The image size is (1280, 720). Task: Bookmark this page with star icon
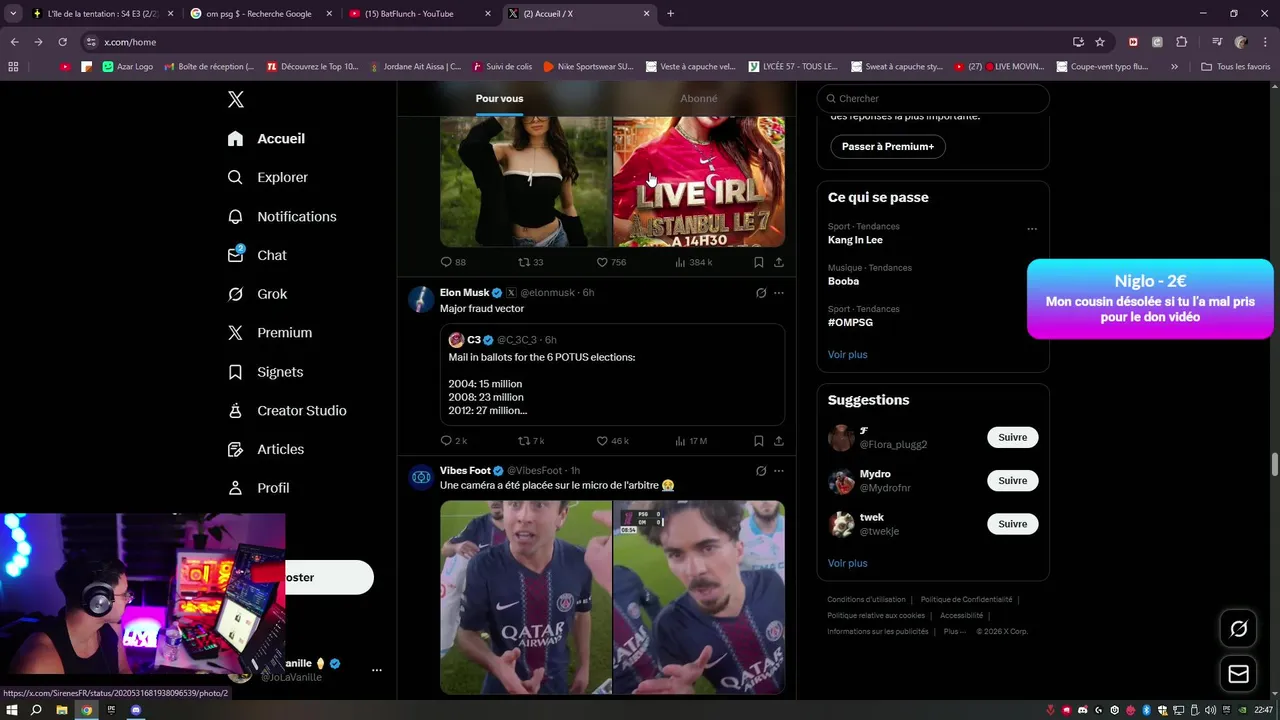[x=1100, y=42]
